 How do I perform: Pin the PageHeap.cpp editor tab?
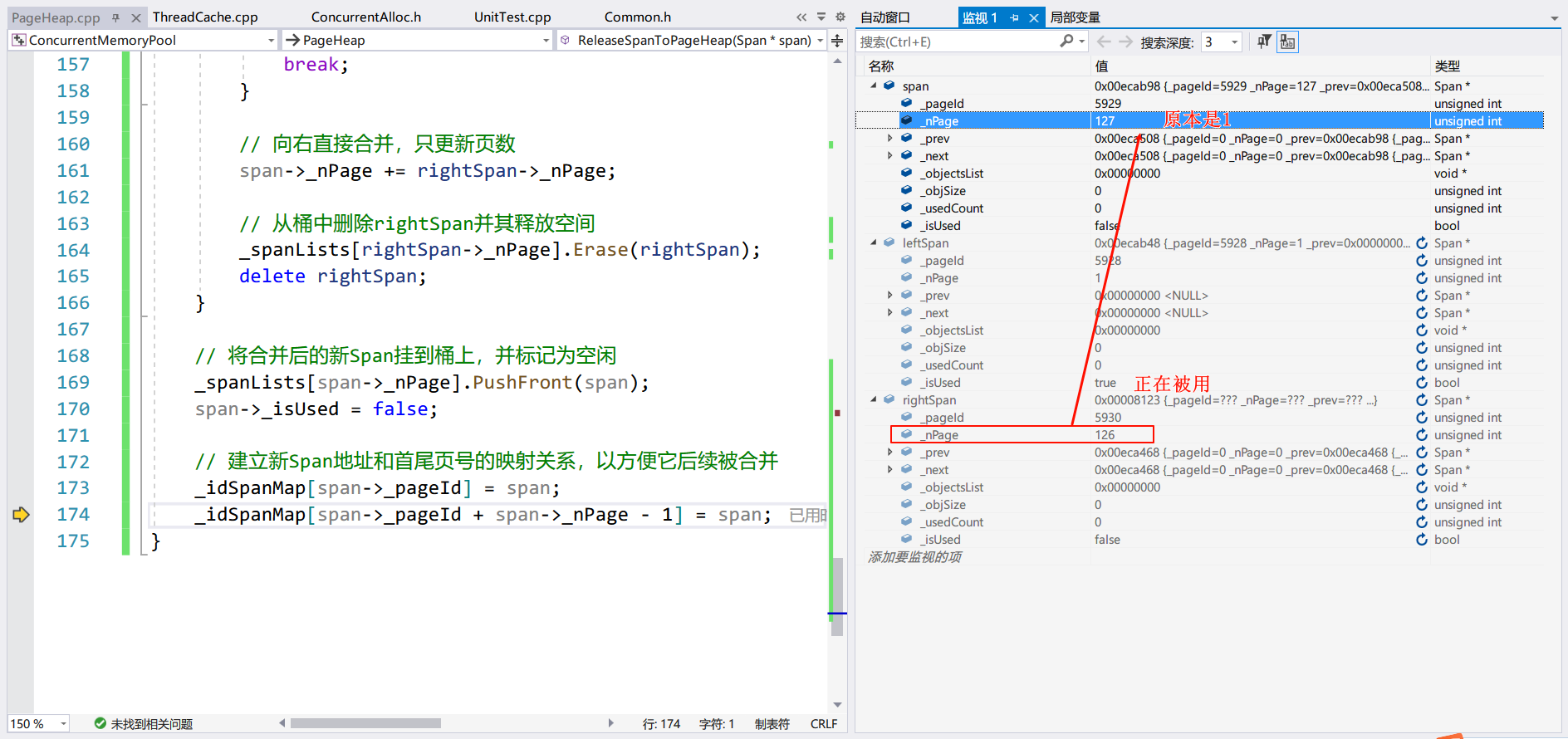pyautogui.click(x=115, y=17)
